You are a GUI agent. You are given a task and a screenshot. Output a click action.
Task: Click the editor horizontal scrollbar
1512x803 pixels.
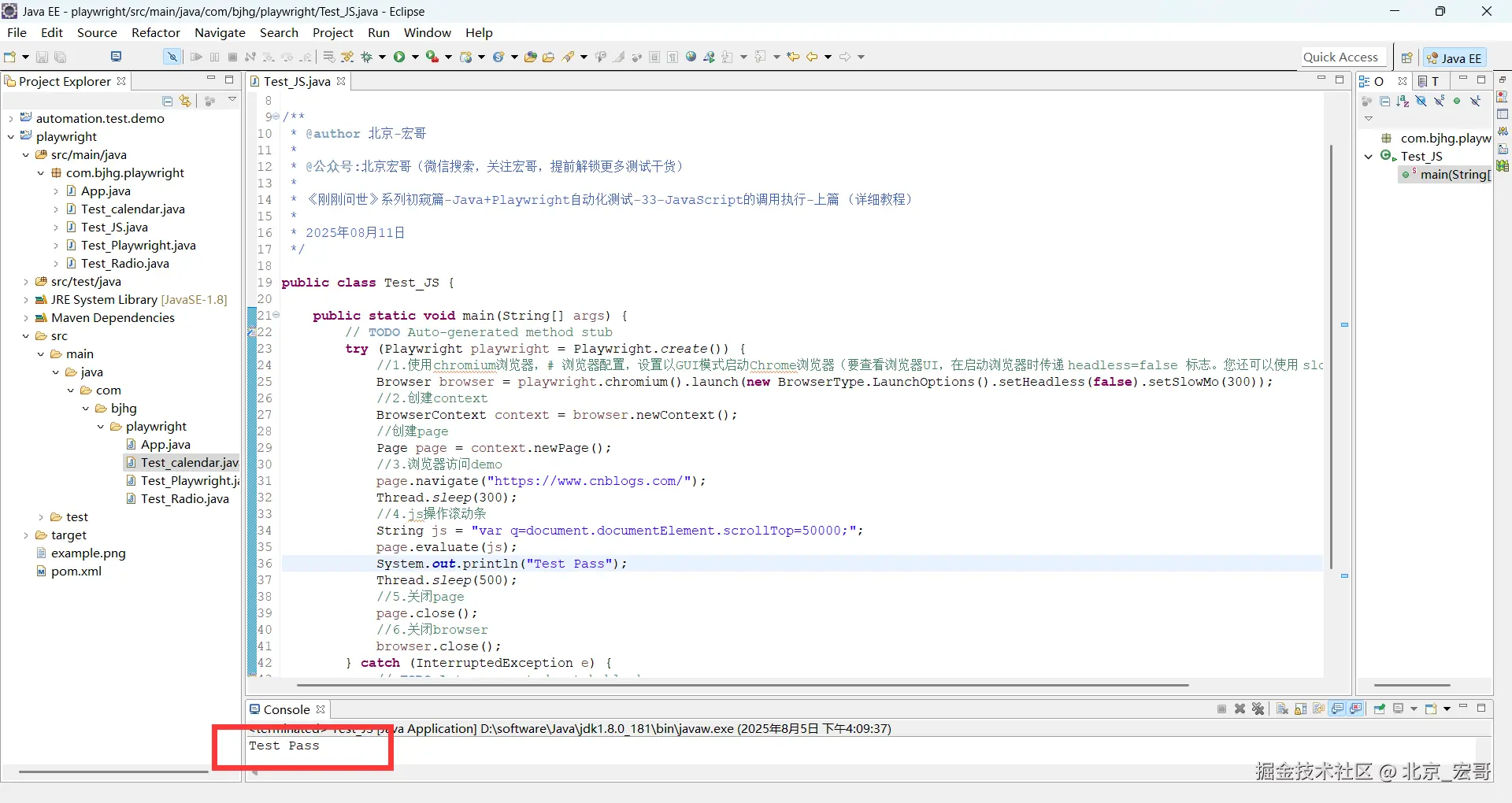click(742, 686)
